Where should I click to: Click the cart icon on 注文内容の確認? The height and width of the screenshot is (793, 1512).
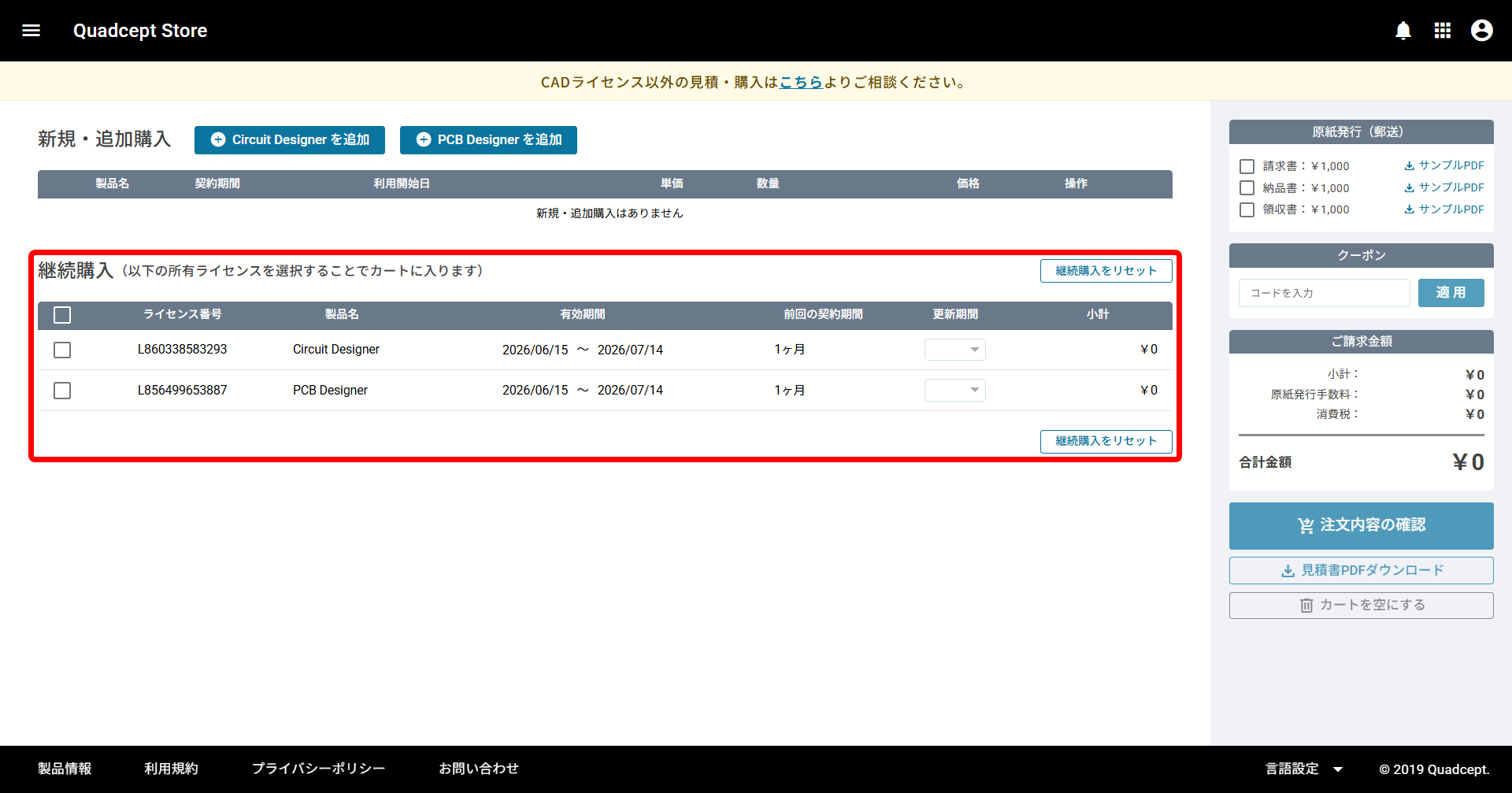pyautogui.click(x=1306, y=525)
